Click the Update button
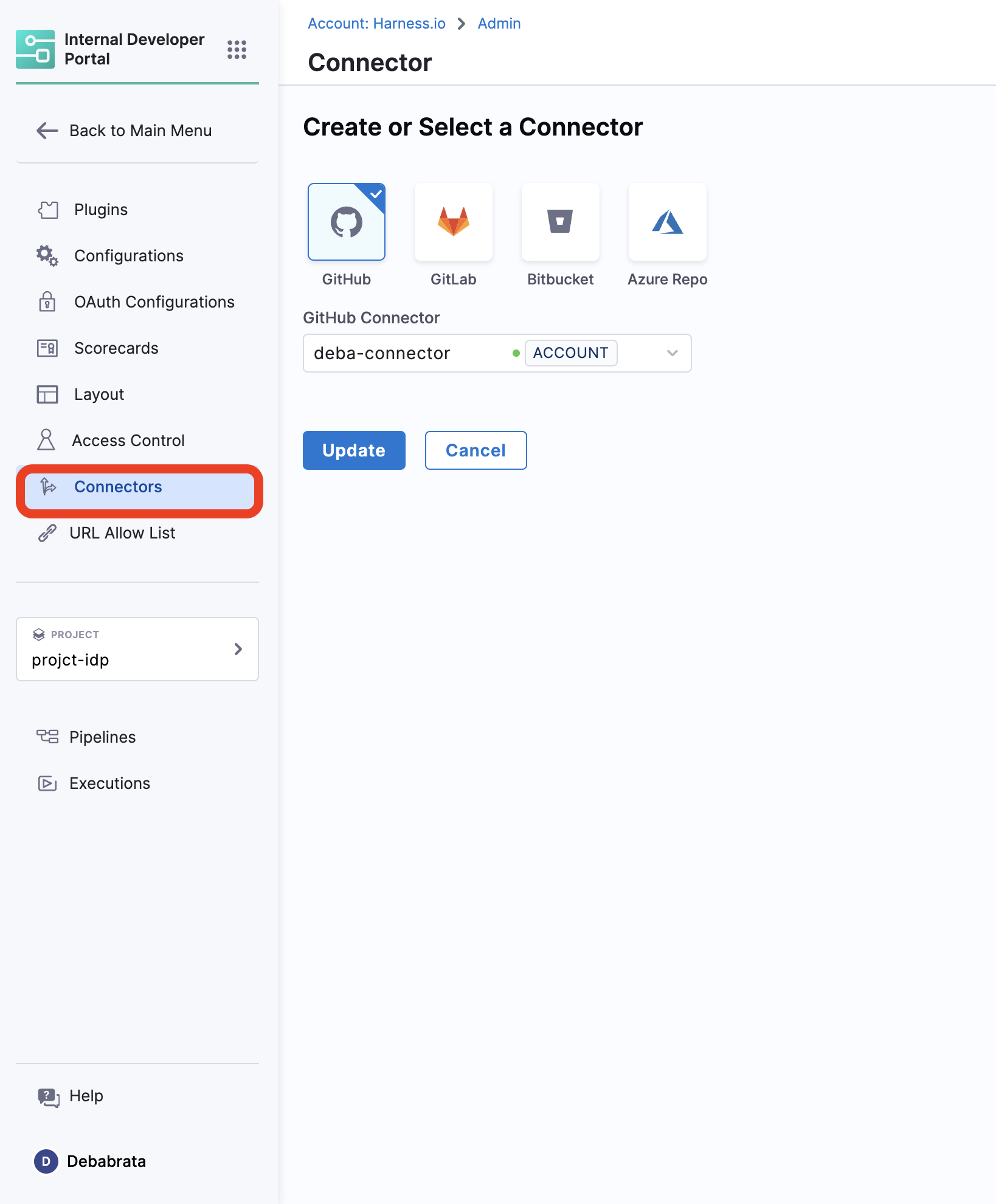 pos(354,450)
